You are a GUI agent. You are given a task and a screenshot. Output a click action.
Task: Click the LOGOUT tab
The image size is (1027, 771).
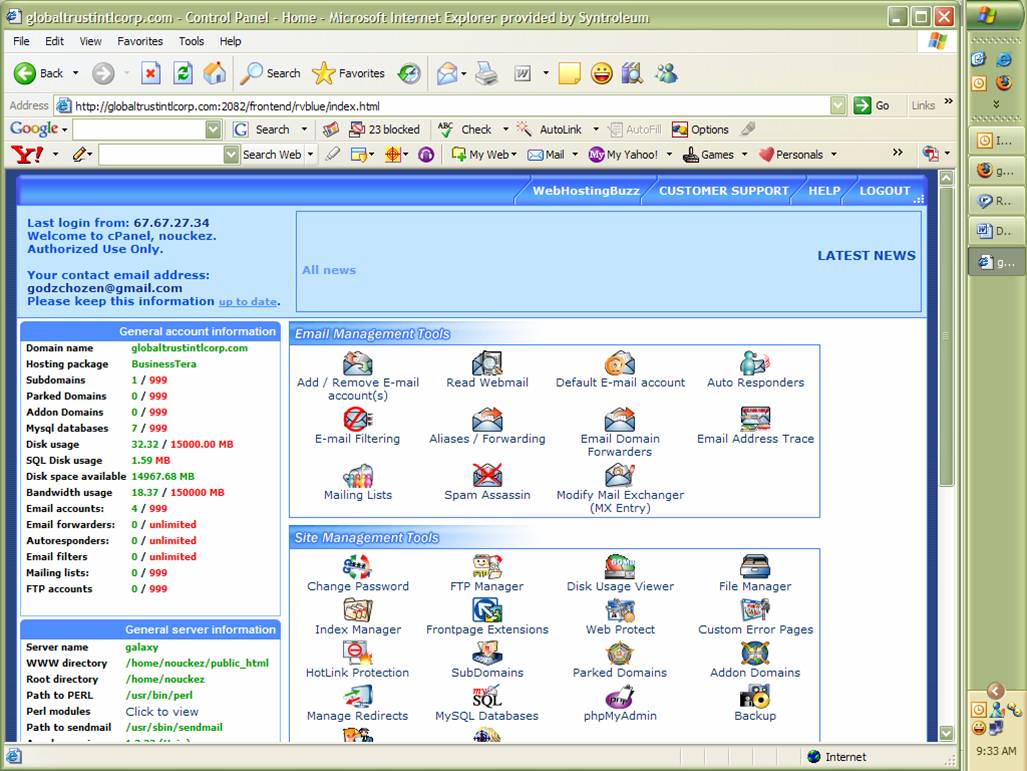(x=884, y=190)
